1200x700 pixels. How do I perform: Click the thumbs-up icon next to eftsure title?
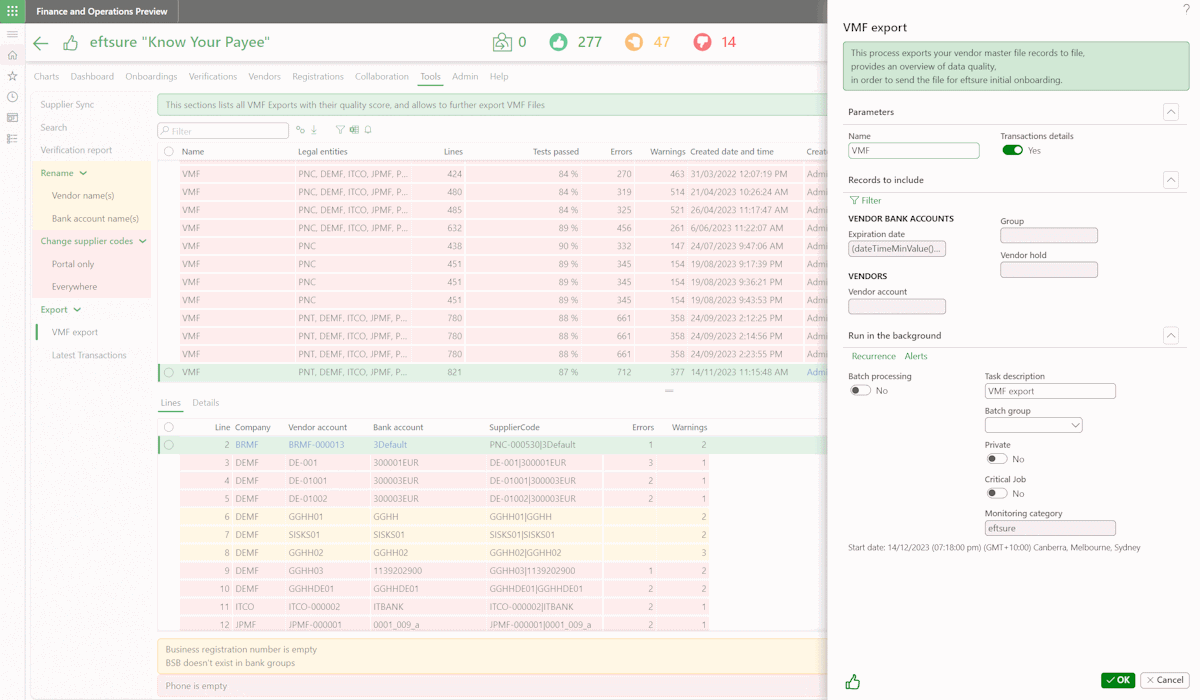pyautogui.click(x=70, y=43)
